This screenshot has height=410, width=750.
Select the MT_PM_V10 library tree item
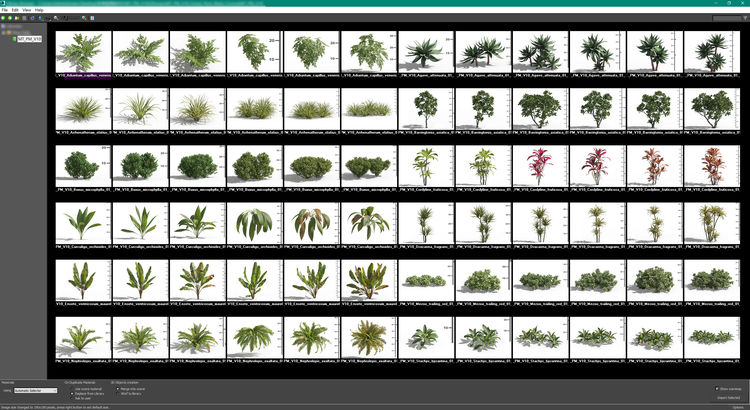coord(30,39)
